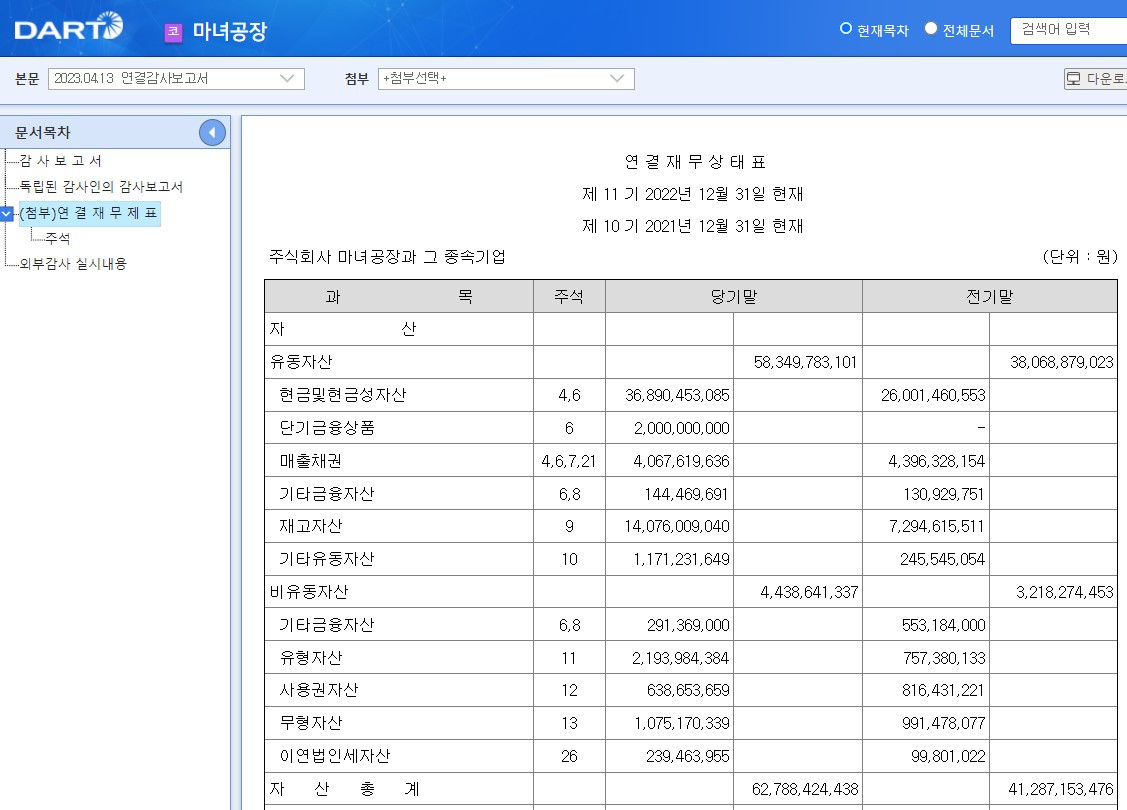Image resolution: width=1127 pixels, height=810 pixels.
Task: Click the value 4,067,619,636
Action: point(681,461)
